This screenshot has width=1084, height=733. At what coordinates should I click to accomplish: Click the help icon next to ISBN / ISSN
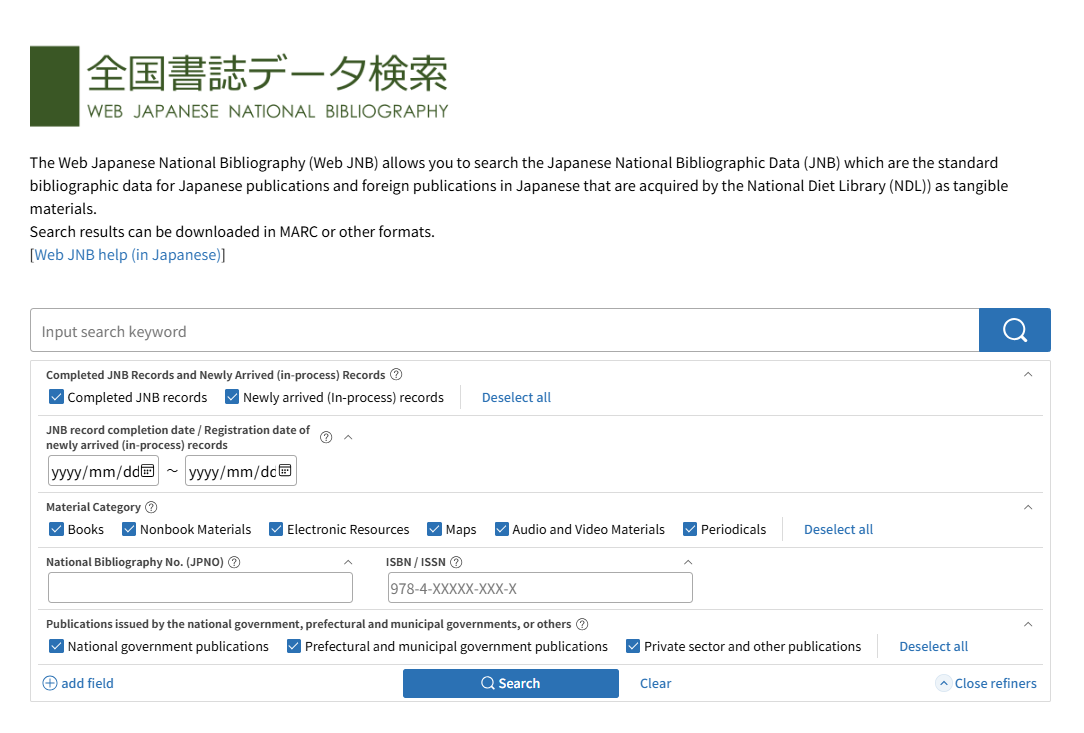point(457,561)
